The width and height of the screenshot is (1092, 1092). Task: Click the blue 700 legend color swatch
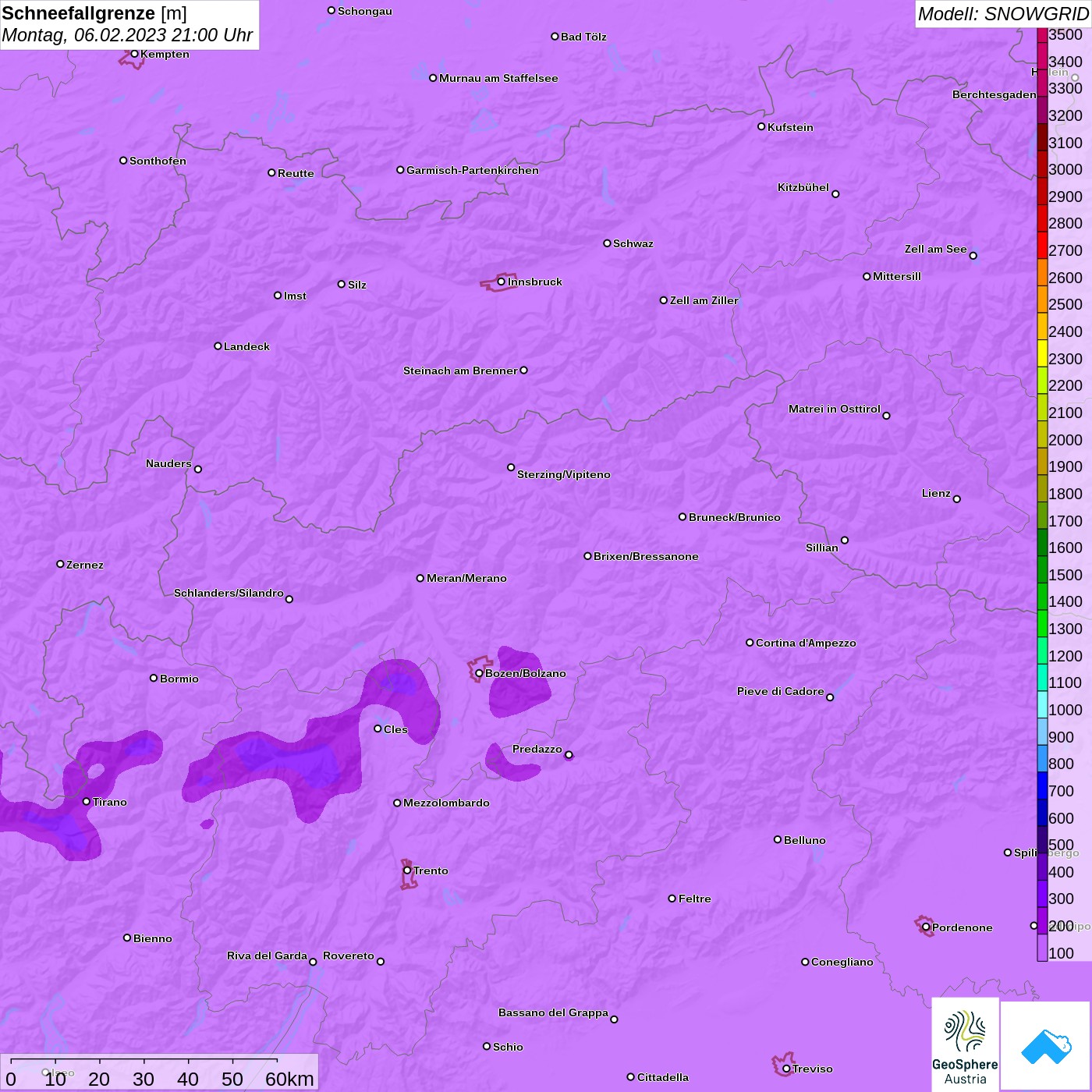[1042, 785]
